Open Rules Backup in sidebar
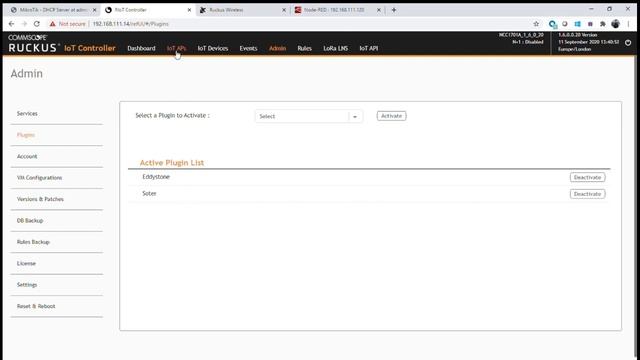 [33, 242]
